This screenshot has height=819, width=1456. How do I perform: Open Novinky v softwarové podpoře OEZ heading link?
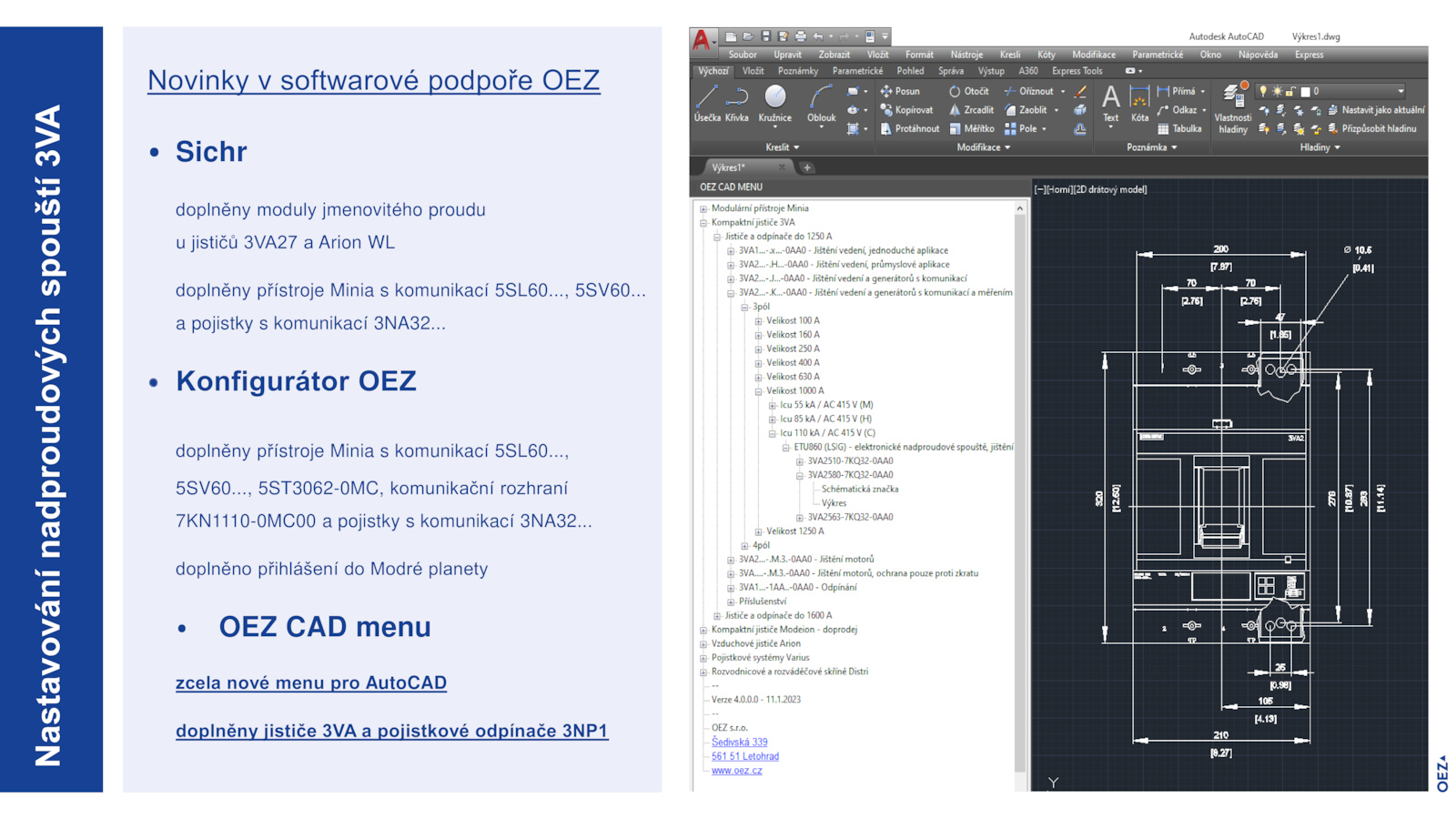click(374, 80)
